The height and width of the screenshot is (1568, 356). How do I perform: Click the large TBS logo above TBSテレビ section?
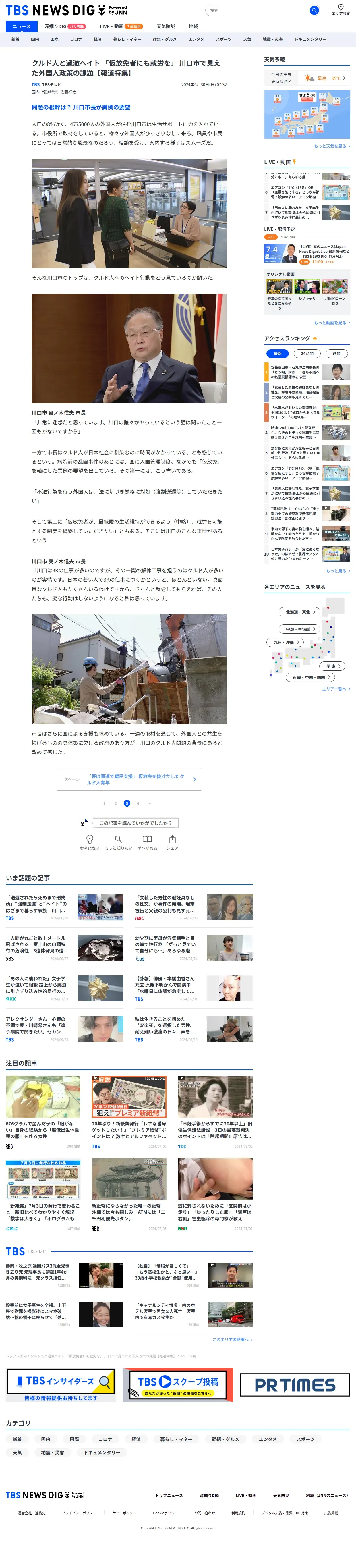(x=15, y=1251)
